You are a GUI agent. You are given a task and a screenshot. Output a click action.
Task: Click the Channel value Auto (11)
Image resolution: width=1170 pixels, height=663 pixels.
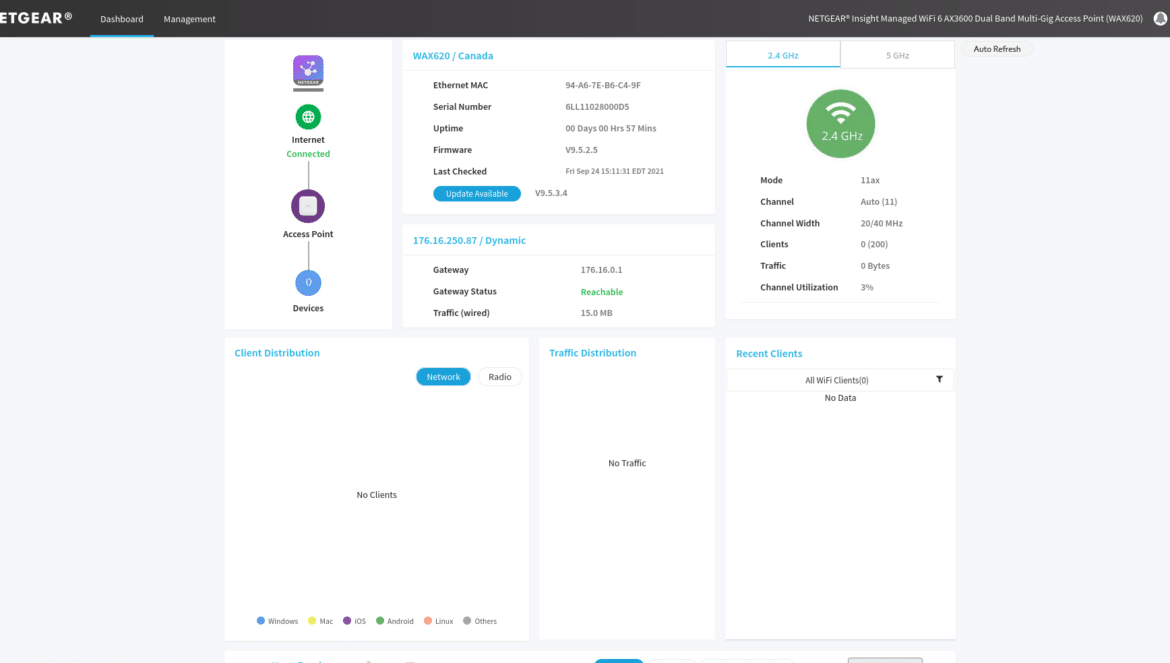pos(879,201)
